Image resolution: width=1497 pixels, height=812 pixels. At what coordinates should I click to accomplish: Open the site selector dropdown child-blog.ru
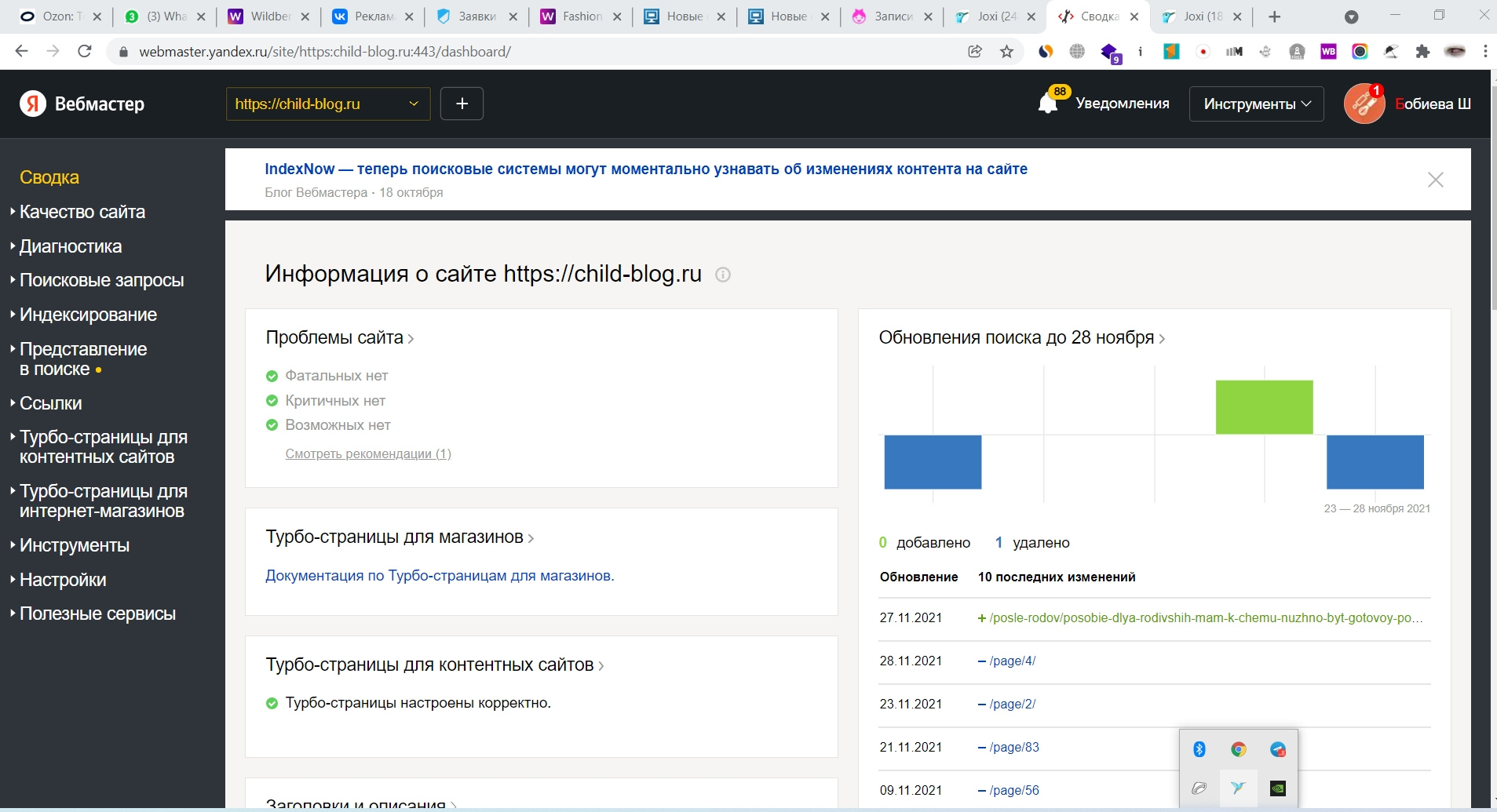[x=328, y=104]
